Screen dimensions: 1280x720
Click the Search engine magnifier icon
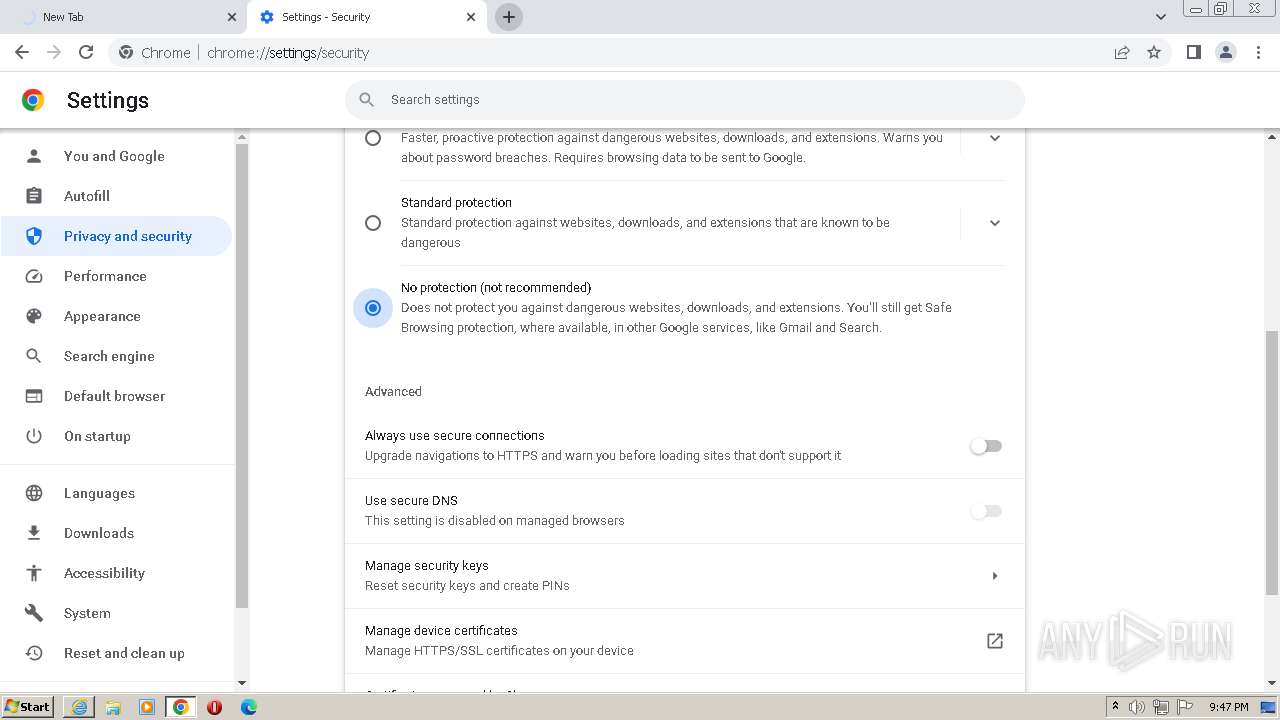pyautogui.click(x=34, y=356)
